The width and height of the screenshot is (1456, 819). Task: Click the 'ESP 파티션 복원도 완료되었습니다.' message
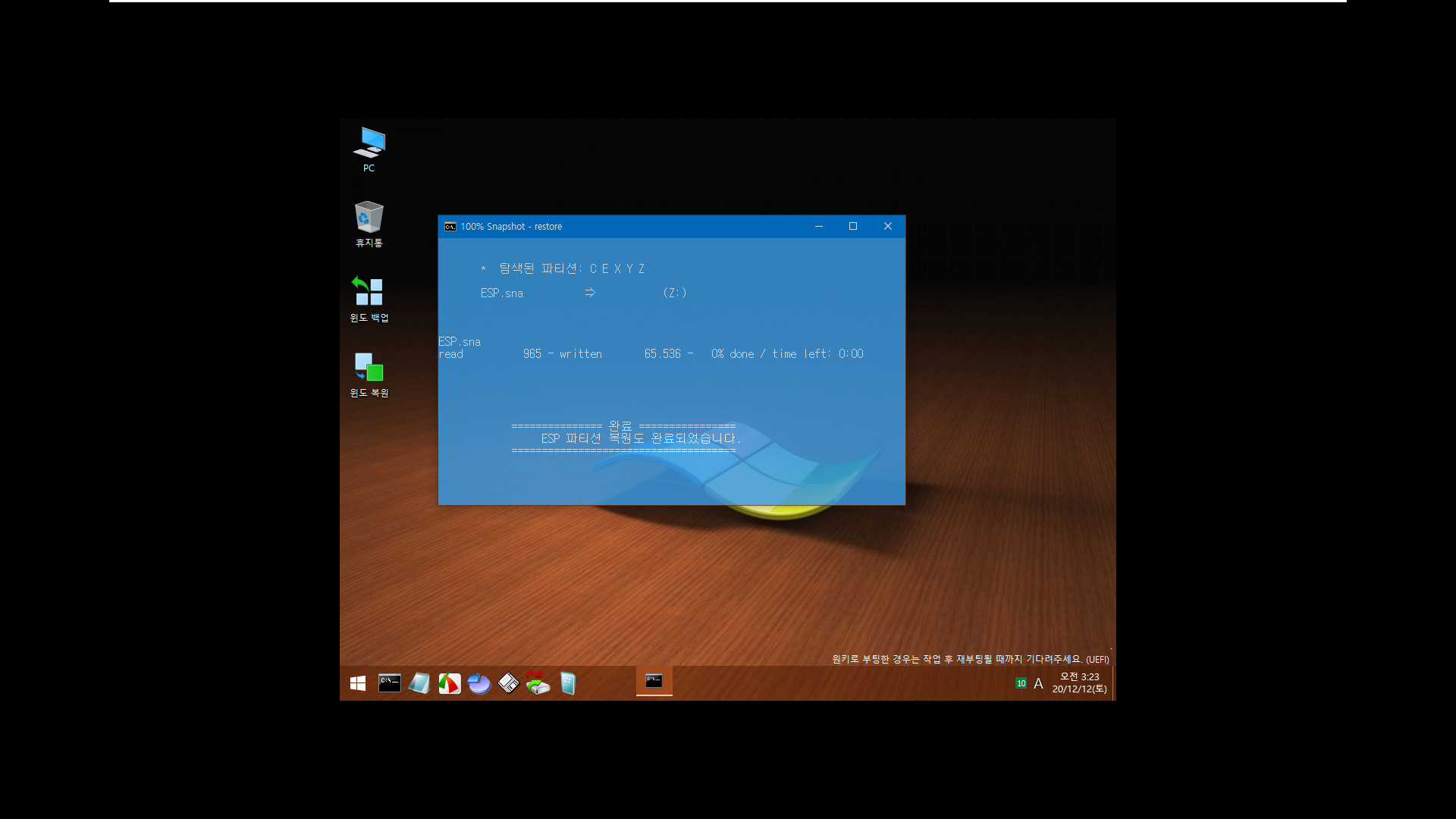point(641,438)
